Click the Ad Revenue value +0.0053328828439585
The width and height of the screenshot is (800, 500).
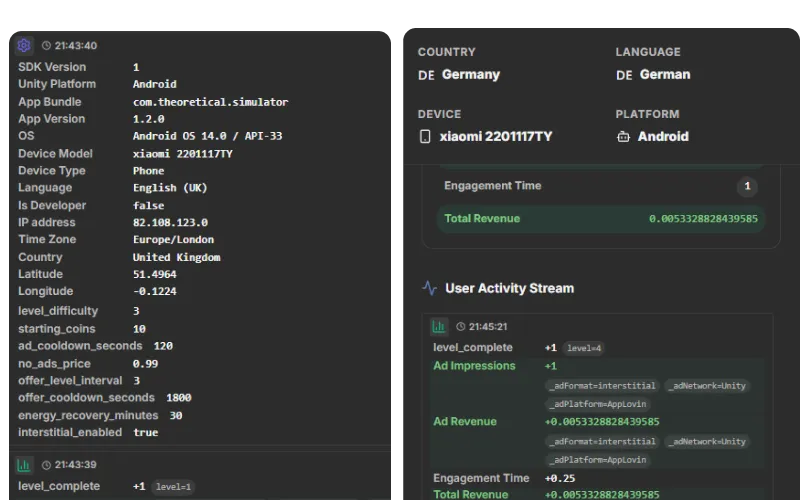pyautogui.click(x=602, y=422)
